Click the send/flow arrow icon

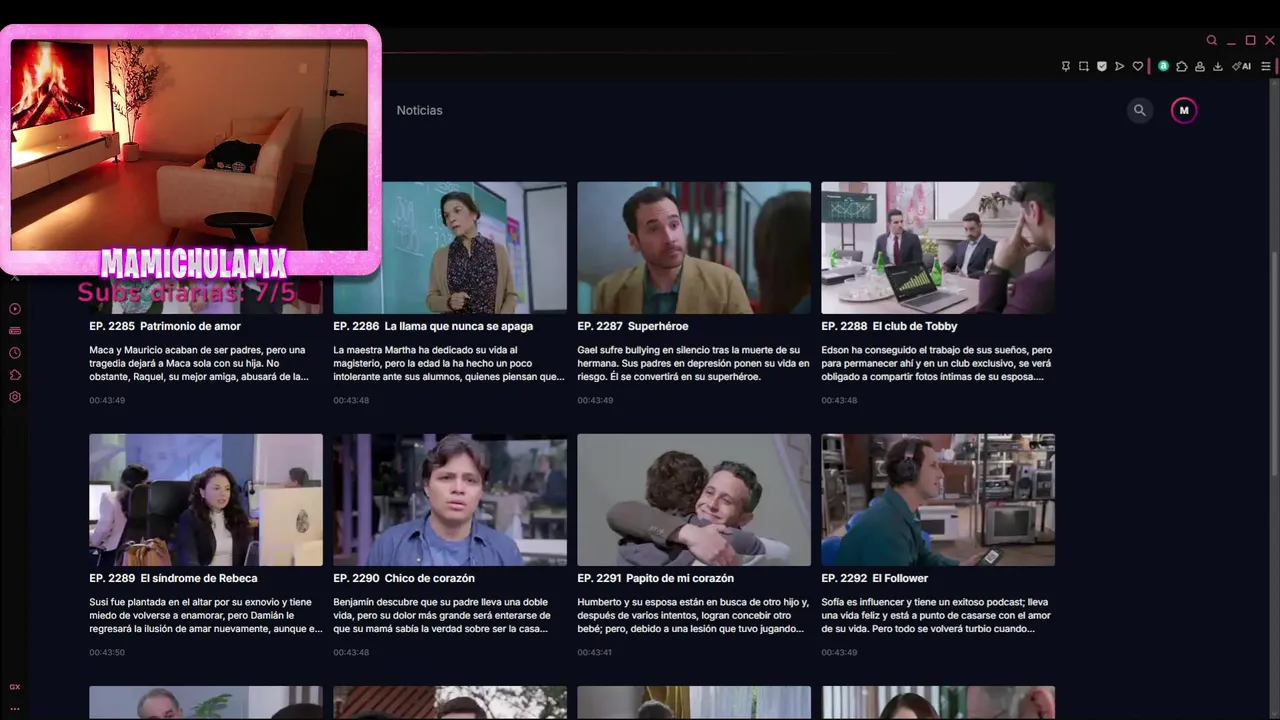[x=1120, y=67]
